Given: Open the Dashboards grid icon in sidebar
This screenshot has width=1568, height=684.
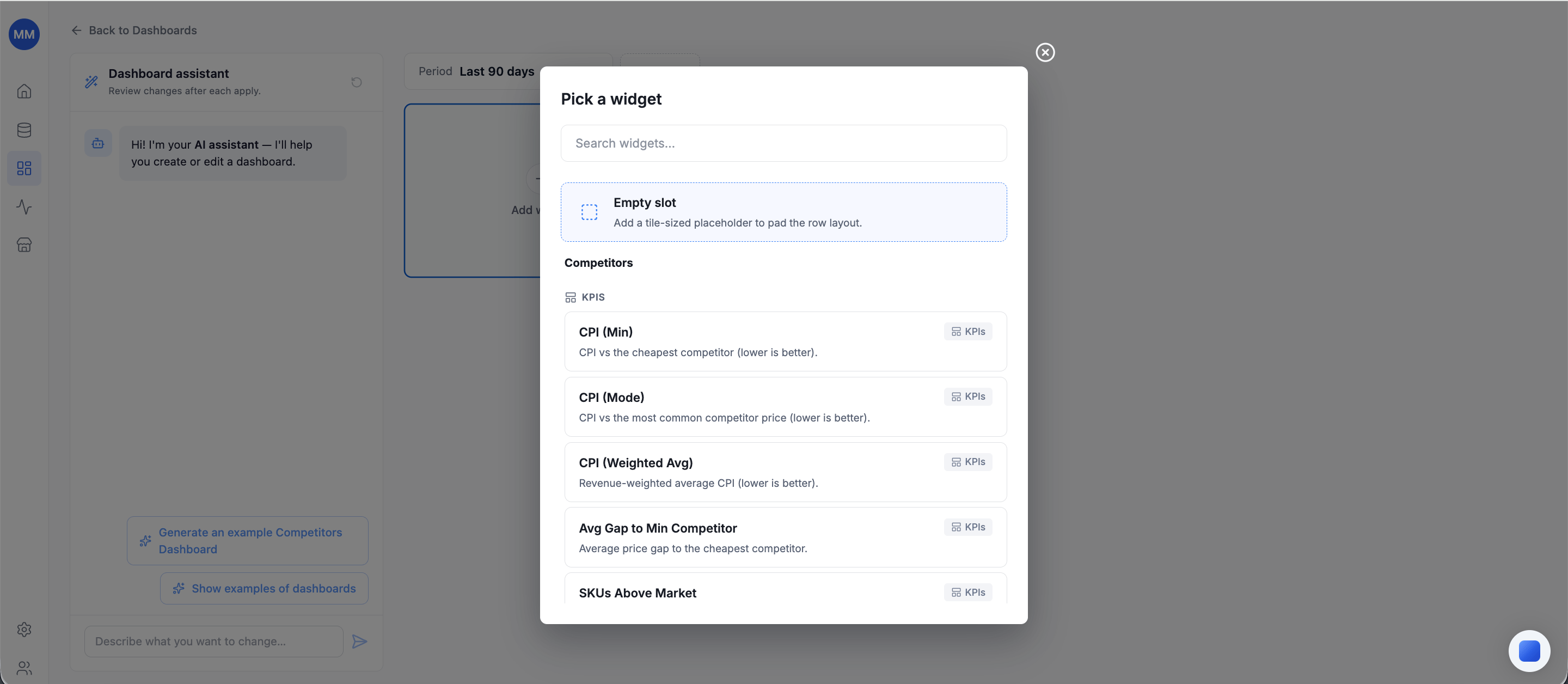Looking at the screenshot, I should pyautogui.click(x=24, y=168).
